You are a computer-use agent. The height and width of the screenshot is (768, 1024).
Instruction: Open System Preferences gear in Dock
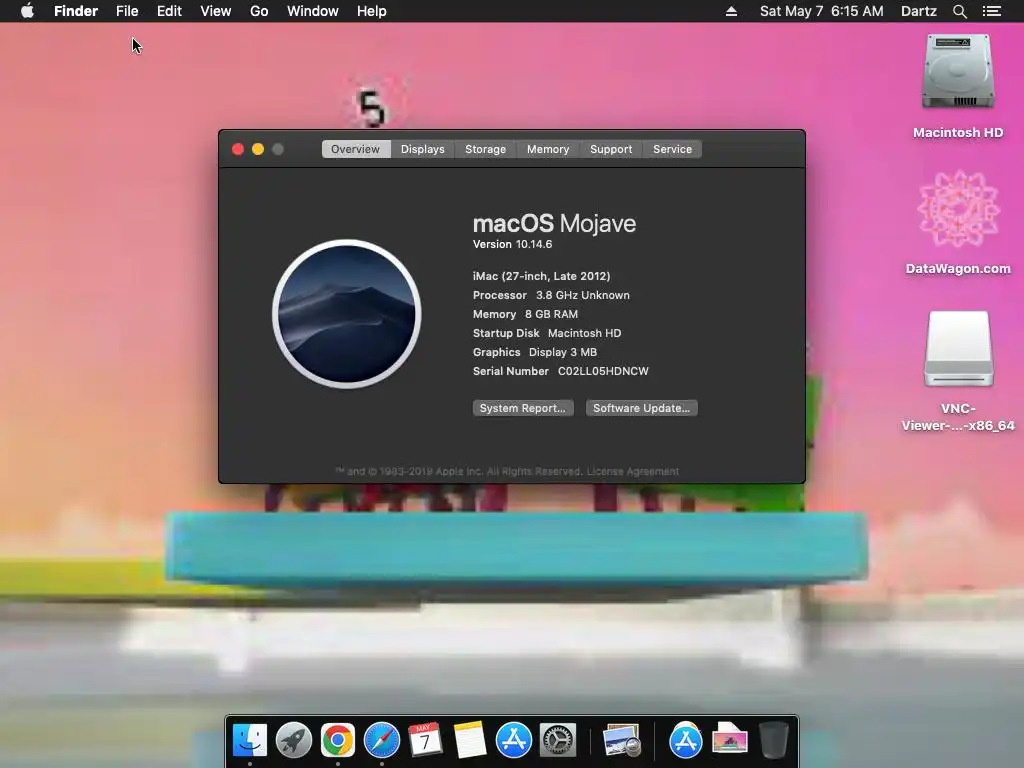[558, 741]
